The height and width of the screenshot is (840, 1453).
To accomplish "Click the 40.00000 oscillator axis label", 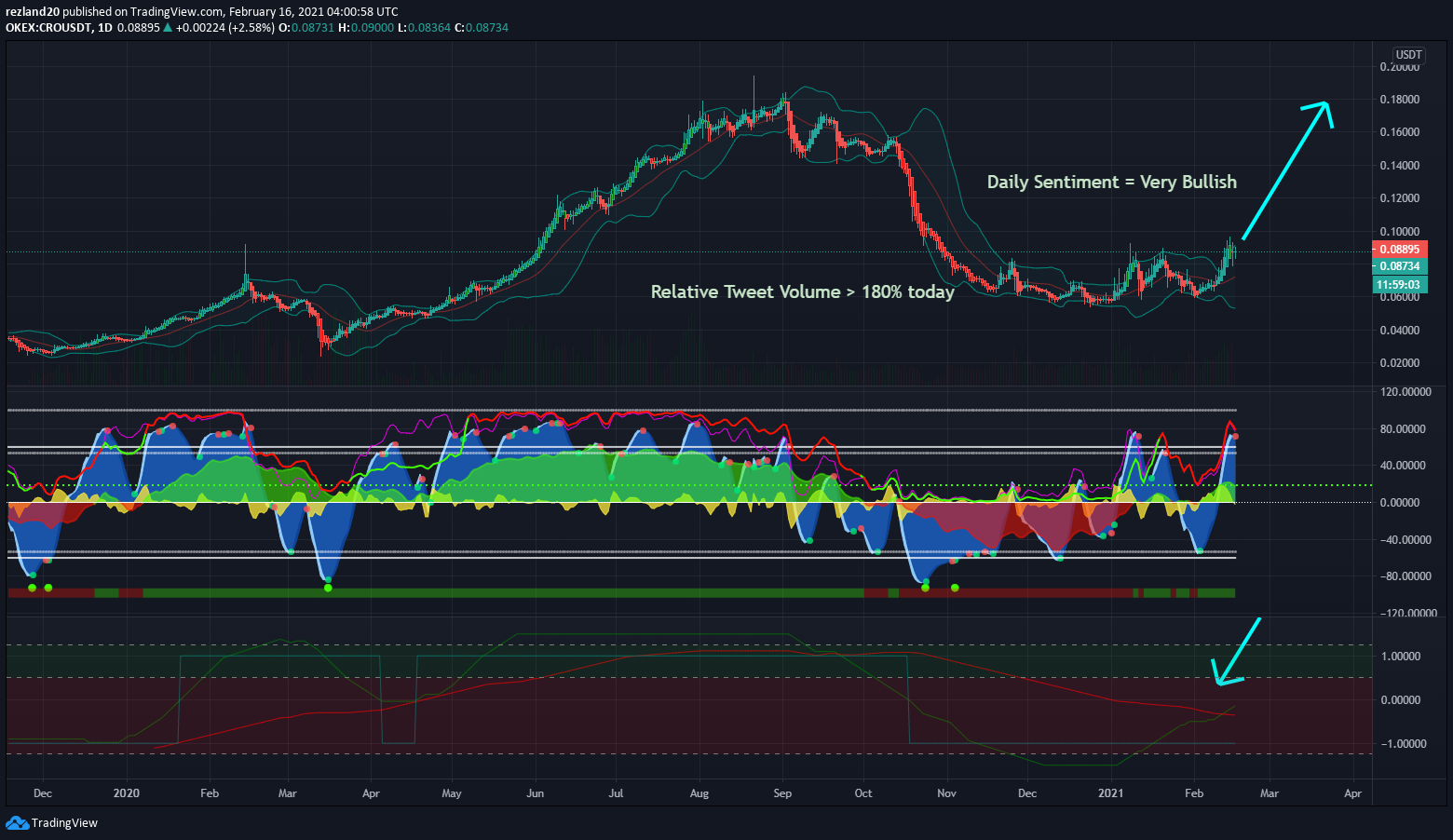I will pos(1401,466).
